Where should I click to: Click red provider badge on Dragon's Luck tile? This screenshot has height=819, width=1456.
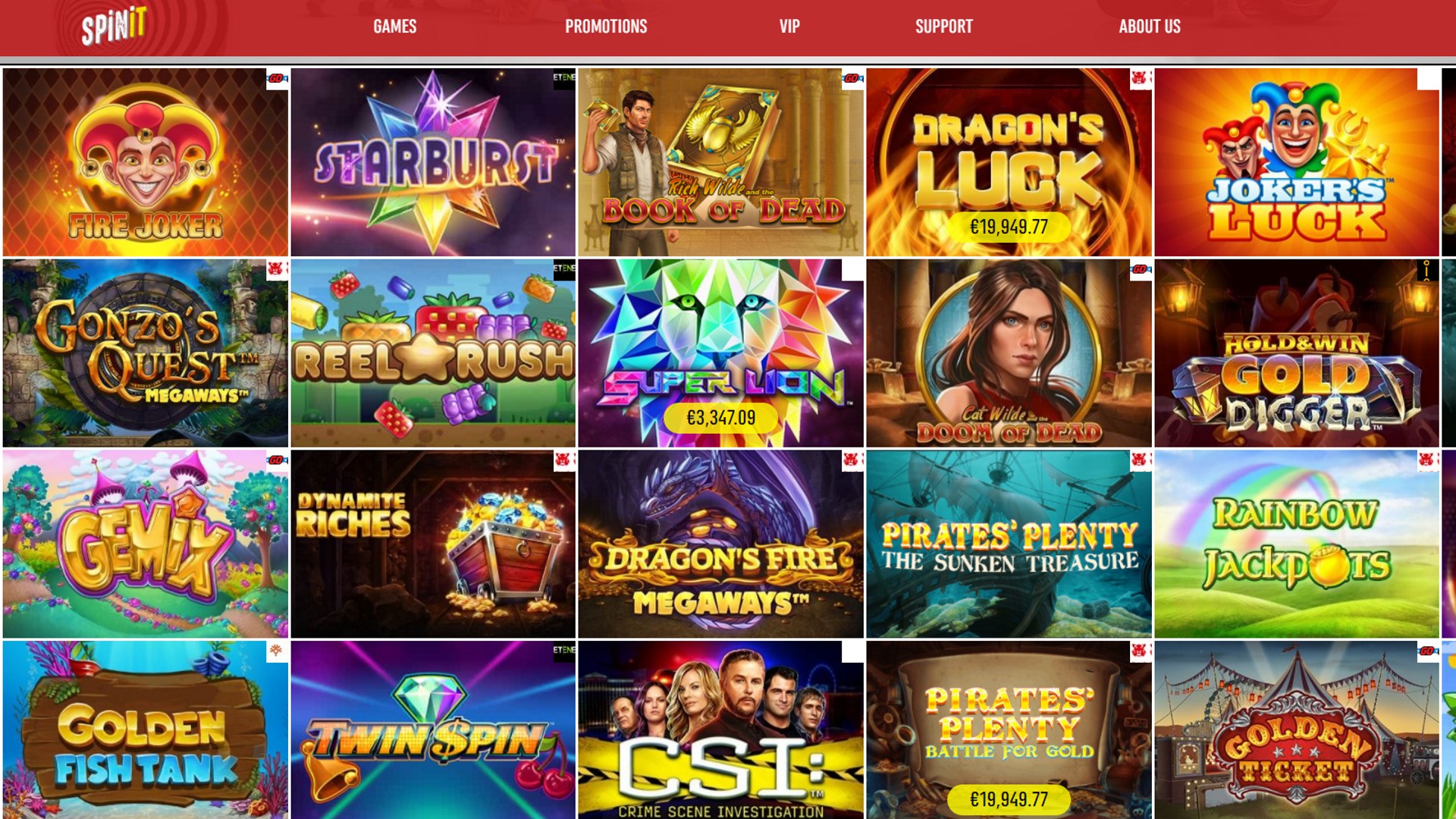(x=1140, y=79)
